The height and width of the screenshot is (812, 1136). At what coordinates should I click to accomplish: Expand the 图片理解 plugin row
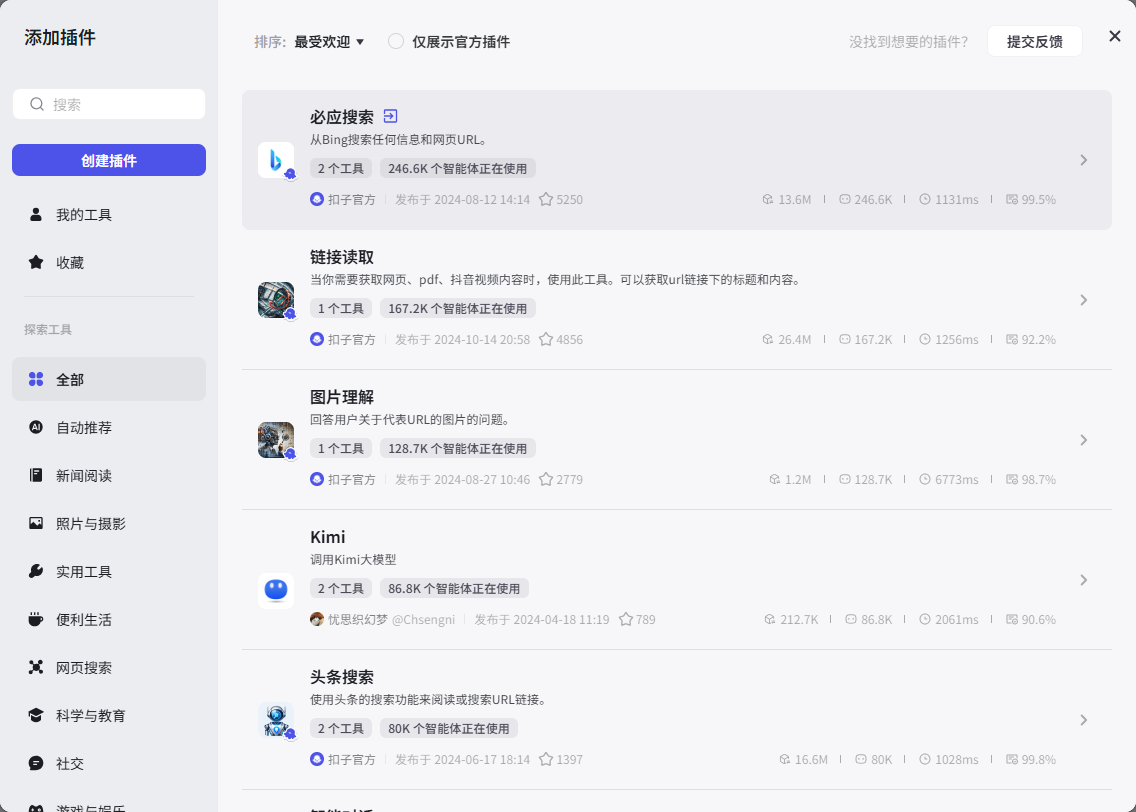pyautogui.click(x=1083, y=439)
